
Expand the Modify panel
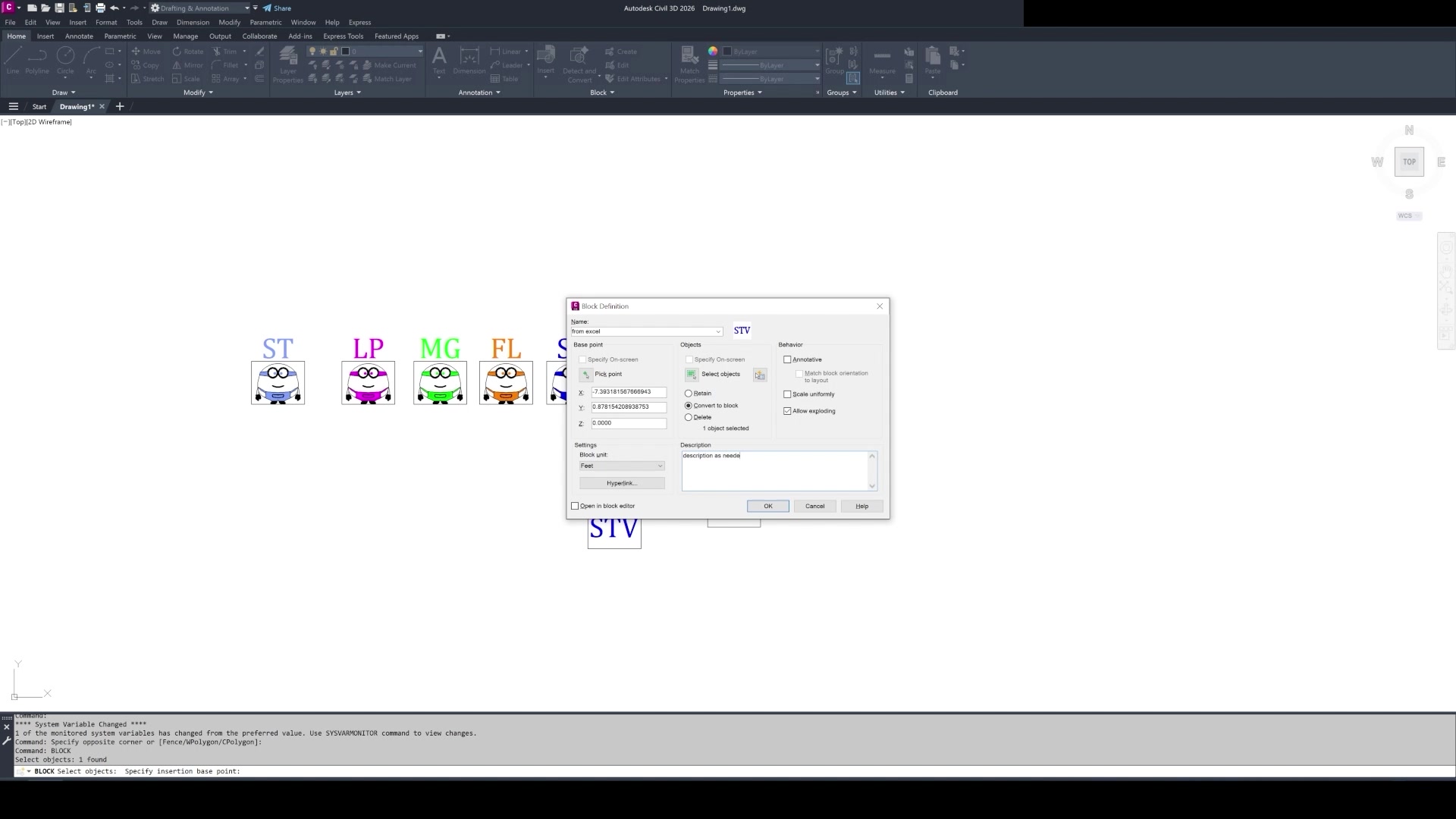[198, 93]
